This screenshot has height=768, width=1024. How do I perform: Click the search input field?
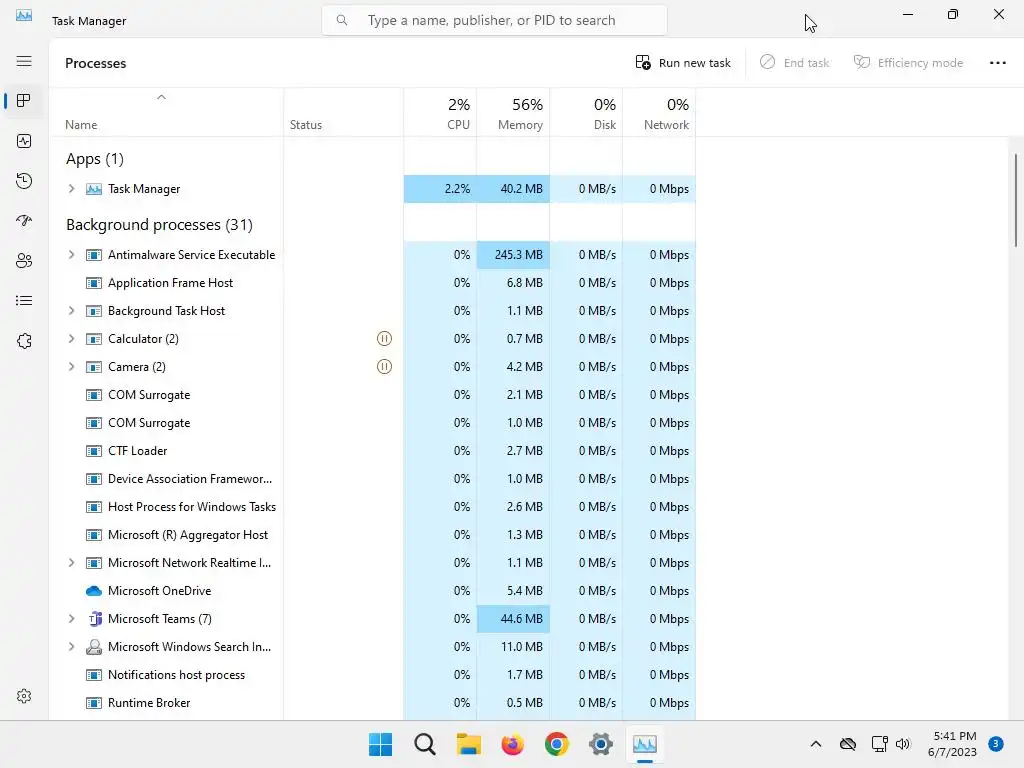click(x=494, y=20)
